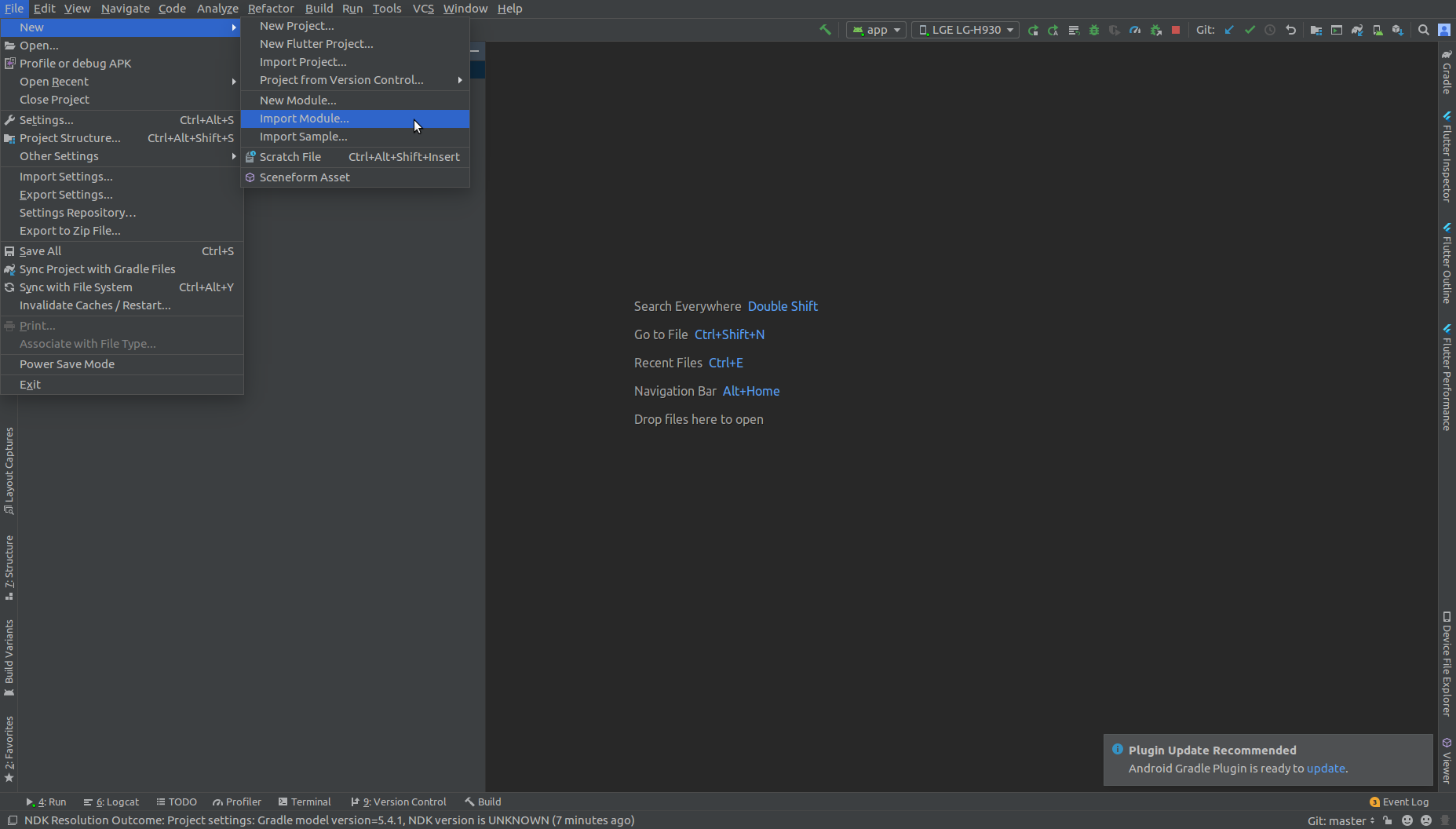This screenshot has width=1456, height=829.
Task: Click the sad face feedback icon
Action: click(x=1426, y=820)
